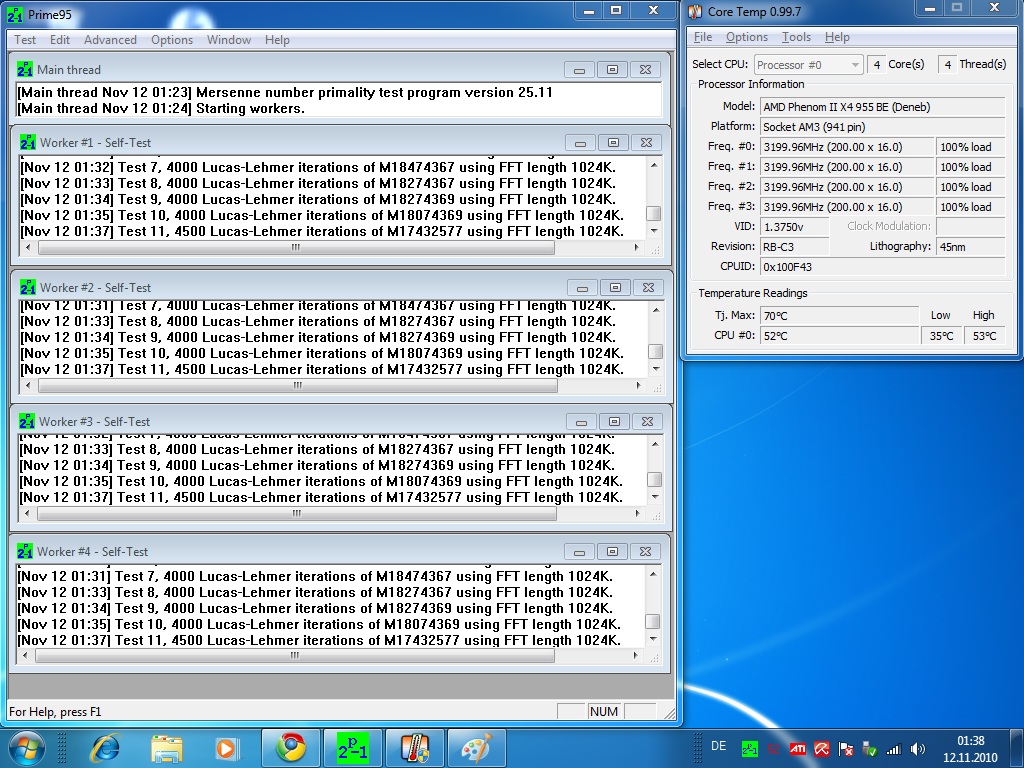This screenshot has width=1024, height=768.
Task: Minimize the Main thread child window
Action: pyautogui.click(x=579, y=70)
